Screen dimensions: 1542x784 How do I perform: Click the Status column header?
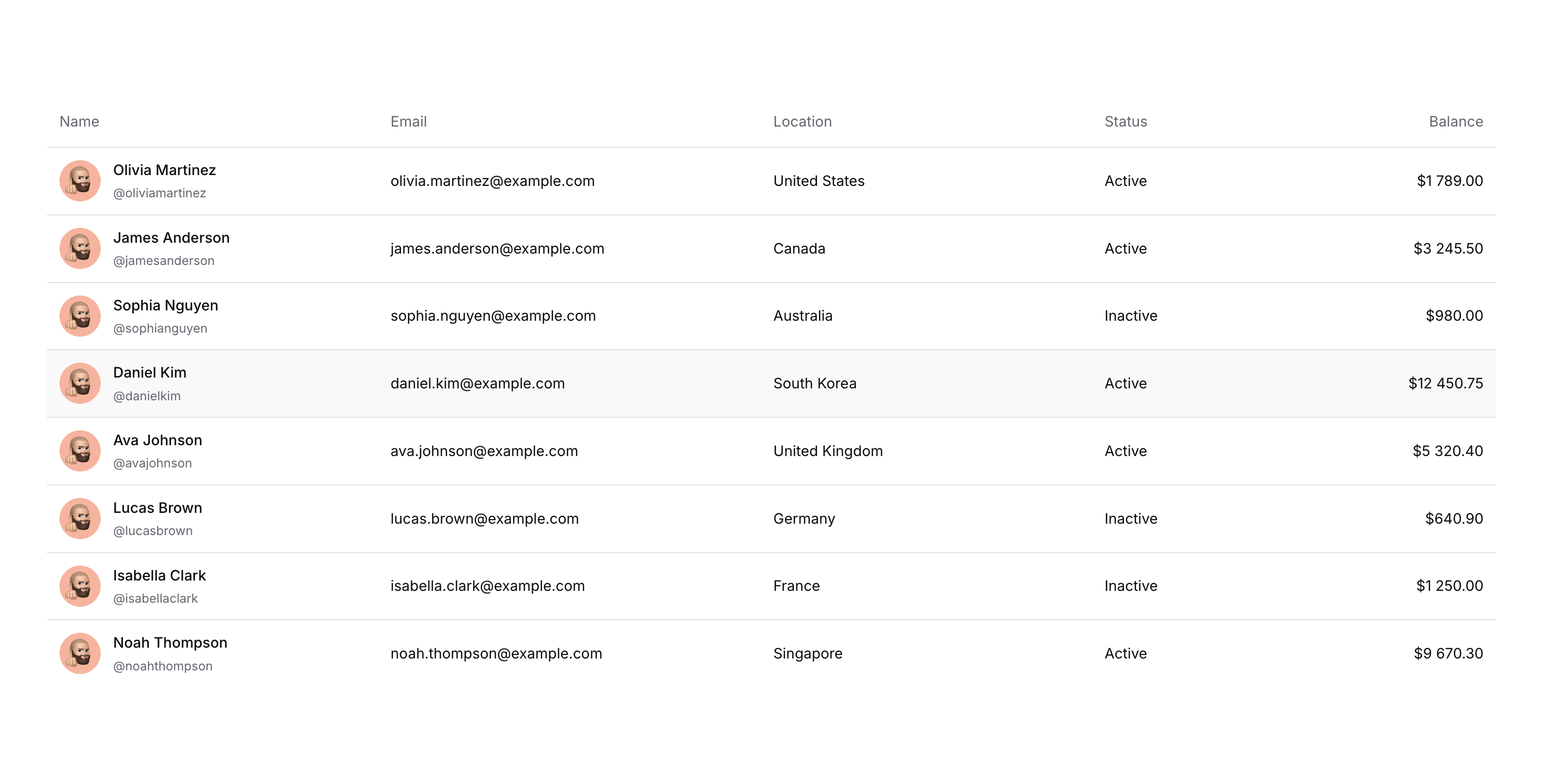tap(1125, 121)
